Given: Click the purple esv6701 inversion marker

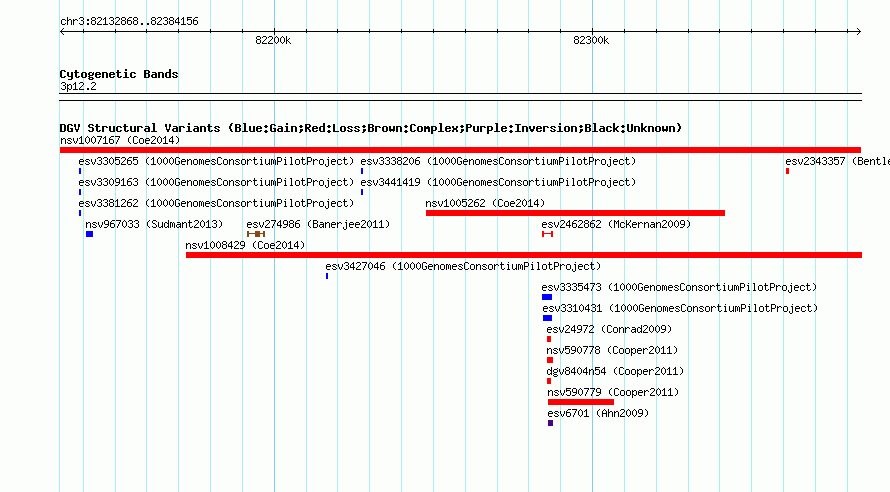Looking at the screenshot, I should click(551, 423).
